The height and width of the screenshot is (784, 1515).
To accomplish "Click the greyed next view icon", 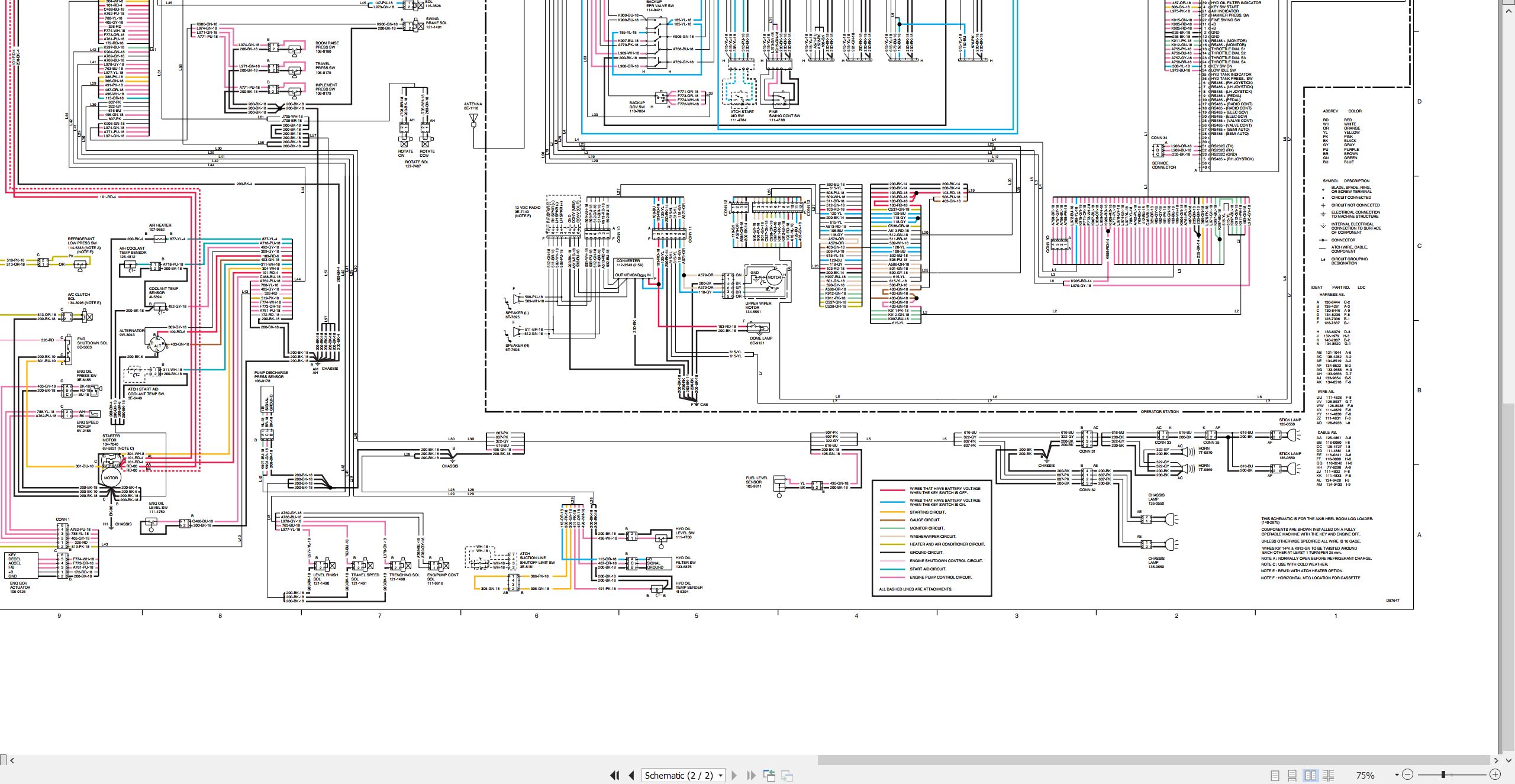I will click(x=787, y=775).
